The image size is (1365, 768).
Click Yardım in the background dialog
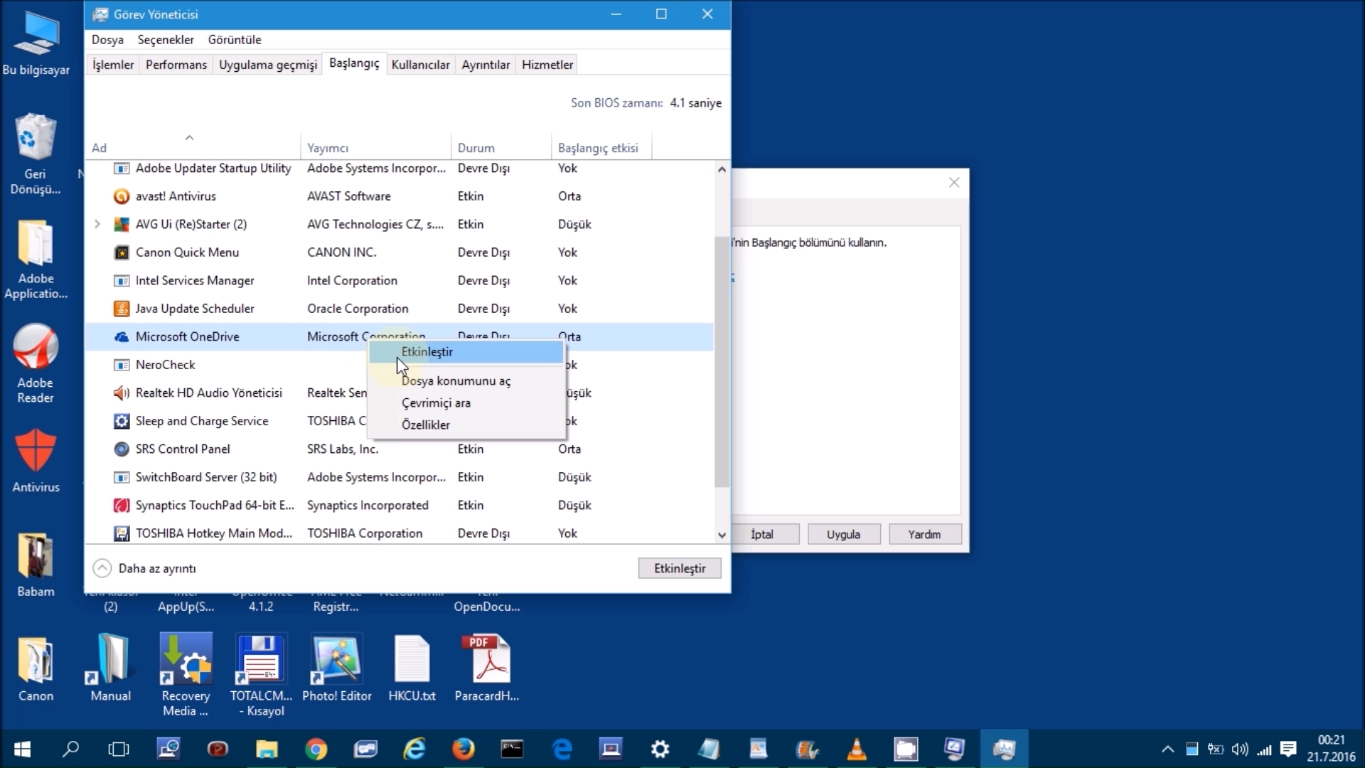[924, 534]
